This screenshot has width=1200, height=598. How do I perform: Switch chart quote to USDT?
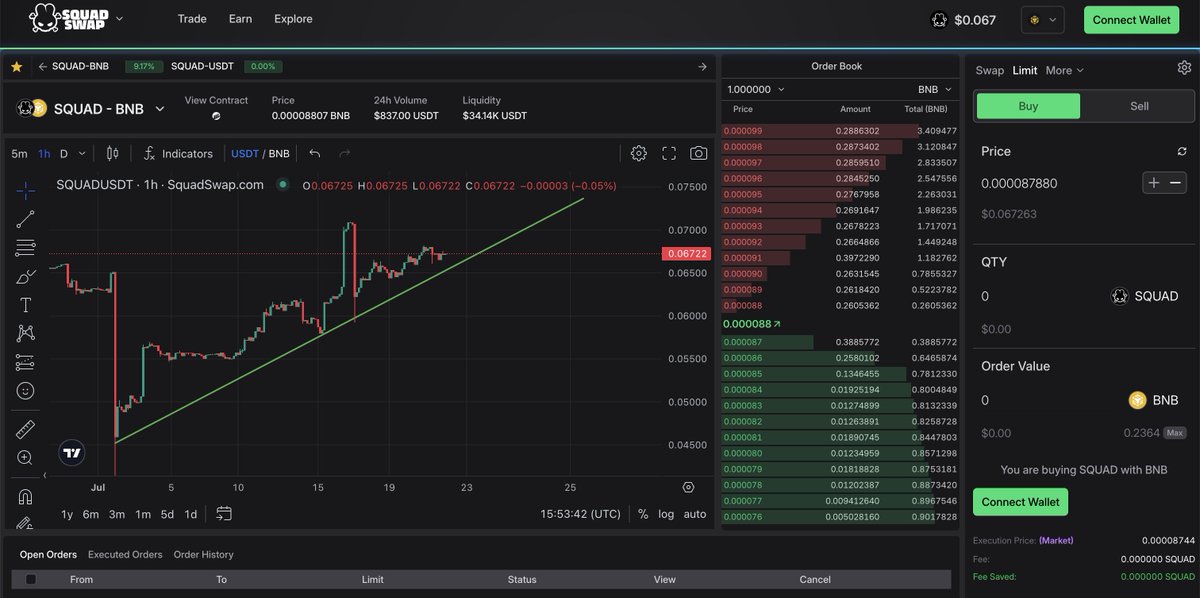click(x=244, y=153)
